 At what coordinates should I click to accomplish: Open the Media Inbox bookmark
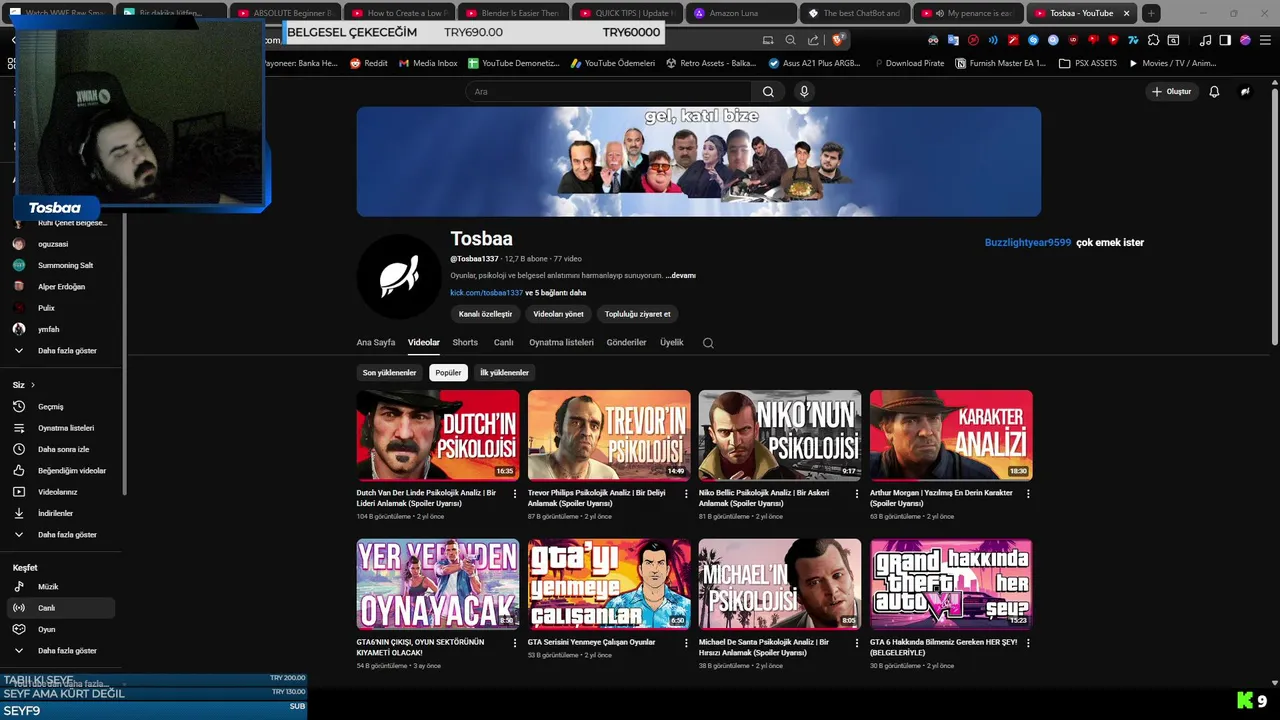click(x=428, y=63)
